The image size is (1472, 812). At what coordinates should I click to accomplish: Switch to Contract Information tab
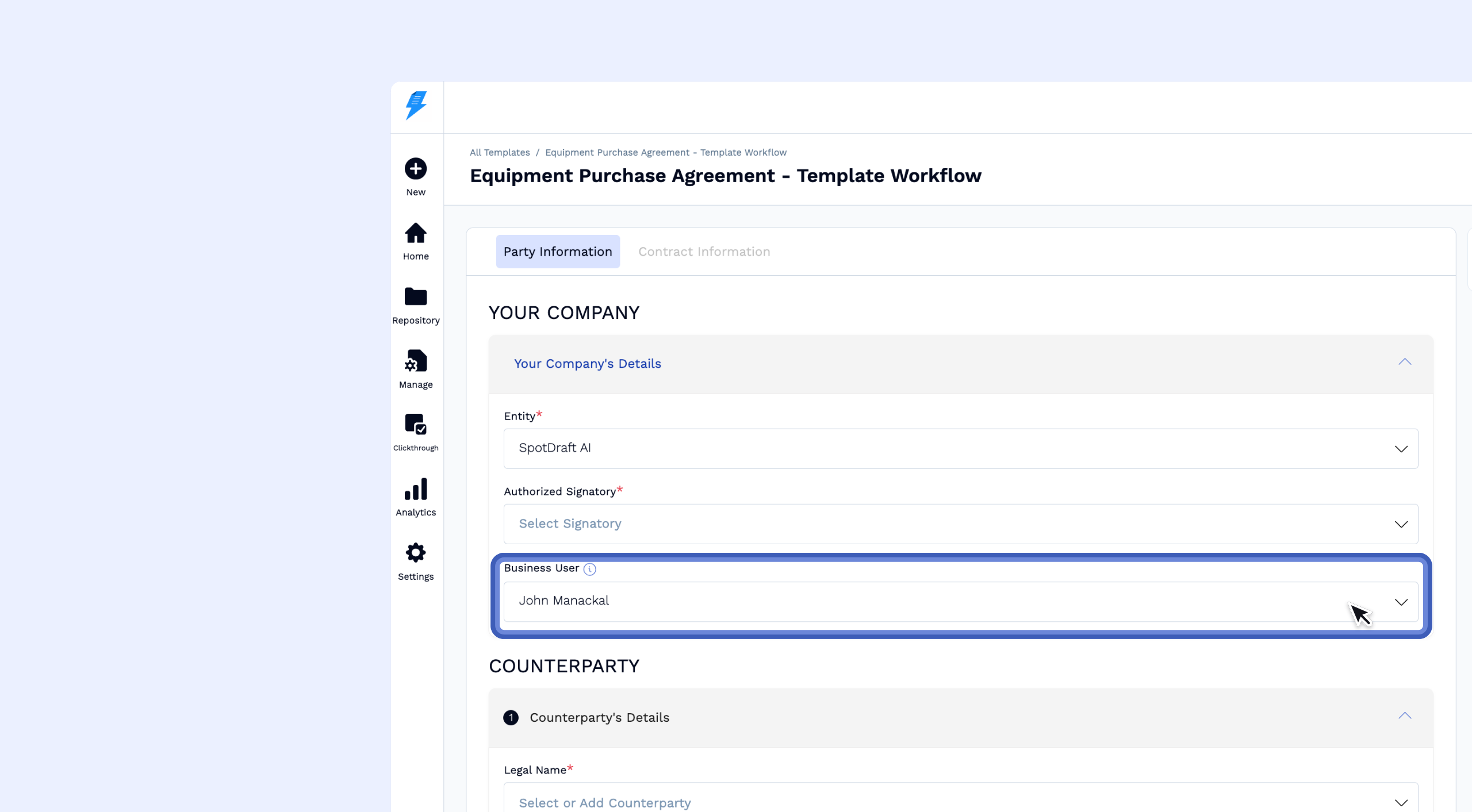pos(704,252)
